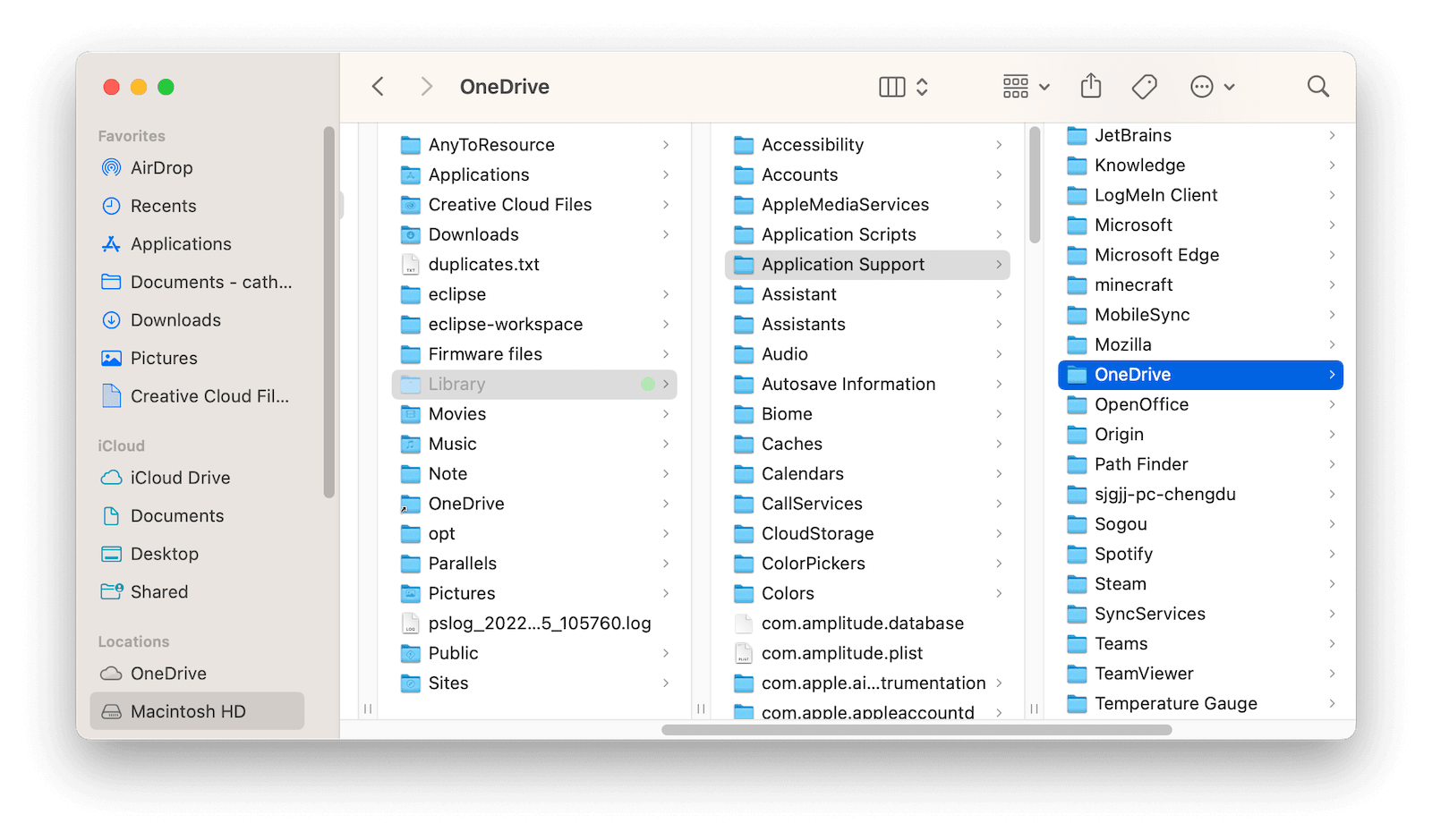The width and height of the screenshot is (1432, 840).
Task: Switch to column view icon
Action: [x=892, y=87]
